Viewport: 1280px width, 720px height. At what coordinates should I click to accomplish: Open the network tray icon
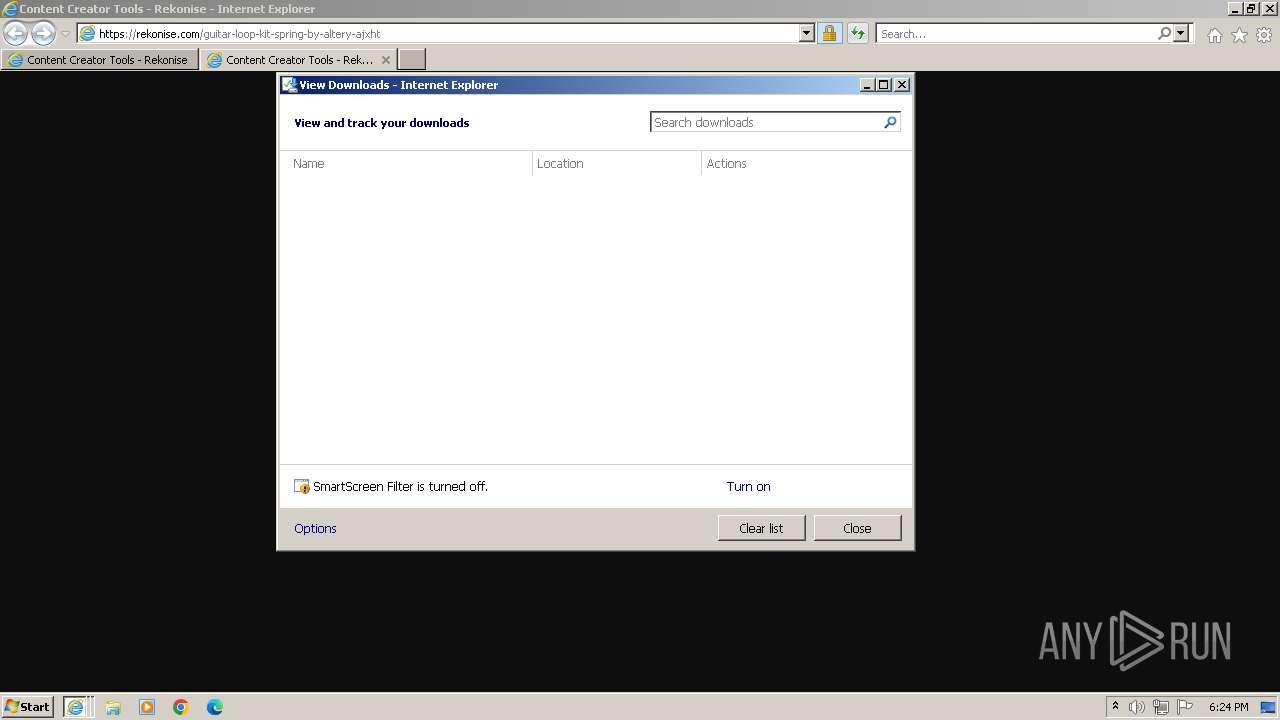pos(1160,707)
